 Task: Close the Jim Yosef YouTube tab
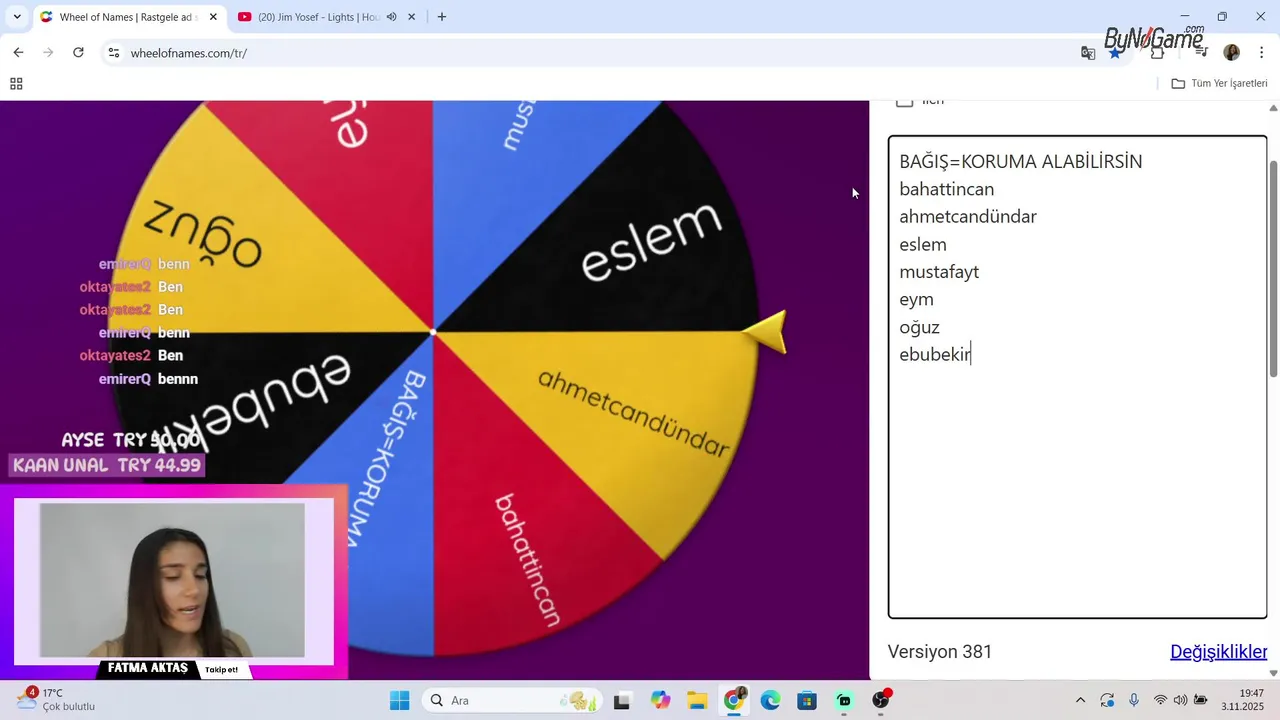(411, 17)
